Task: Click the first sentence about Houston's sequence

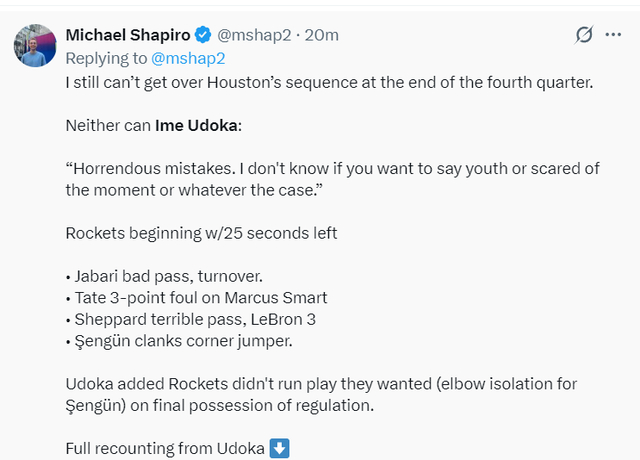Action: 329,82
